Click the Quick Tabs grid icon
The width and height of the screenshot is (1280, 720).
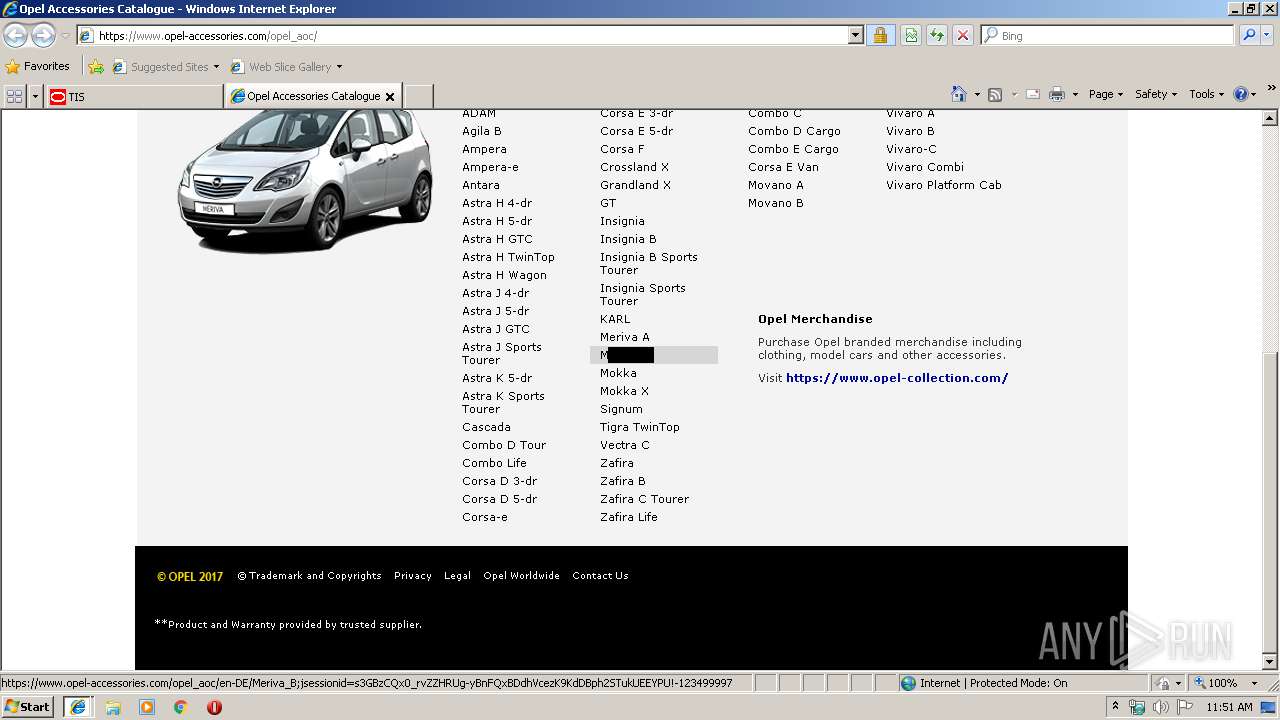(14, 96)
